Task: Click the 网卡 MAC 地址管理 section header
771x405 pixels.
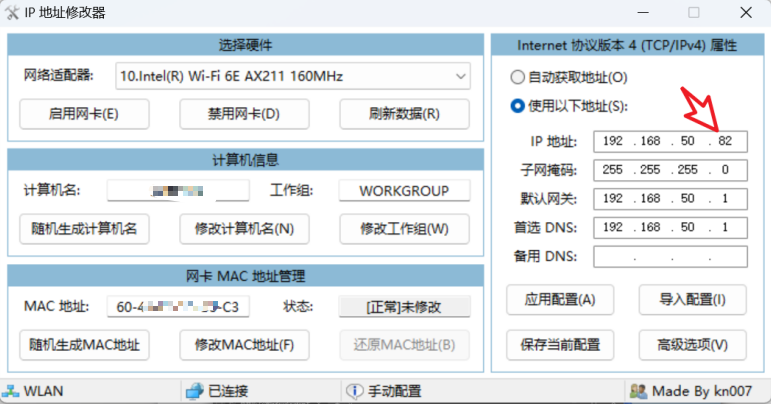Action: click(245, 276)
